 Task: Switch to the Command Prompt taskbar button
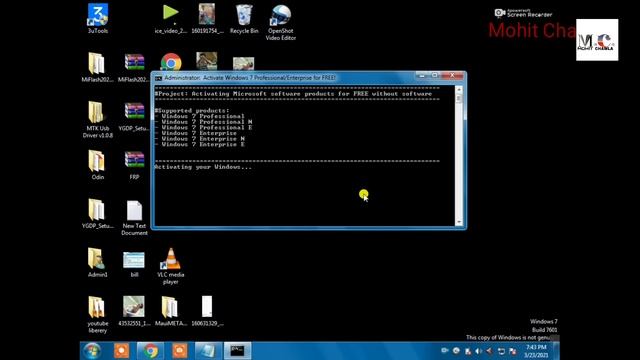[238, 351]
